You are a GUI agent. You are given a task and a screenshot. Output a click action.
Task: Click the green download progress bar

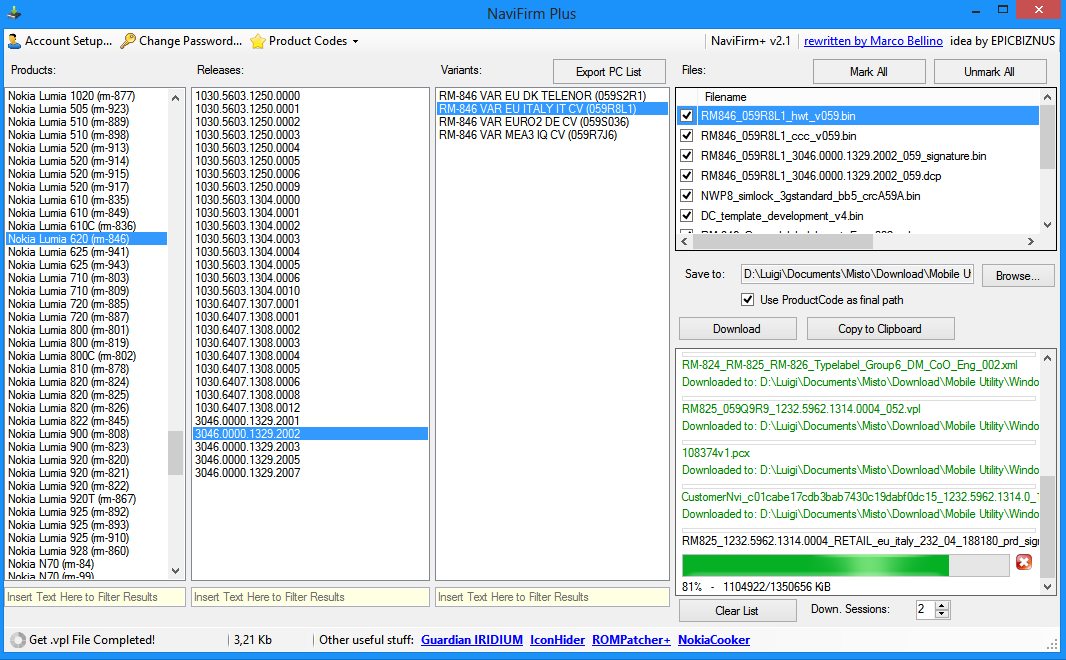point(845,566)
